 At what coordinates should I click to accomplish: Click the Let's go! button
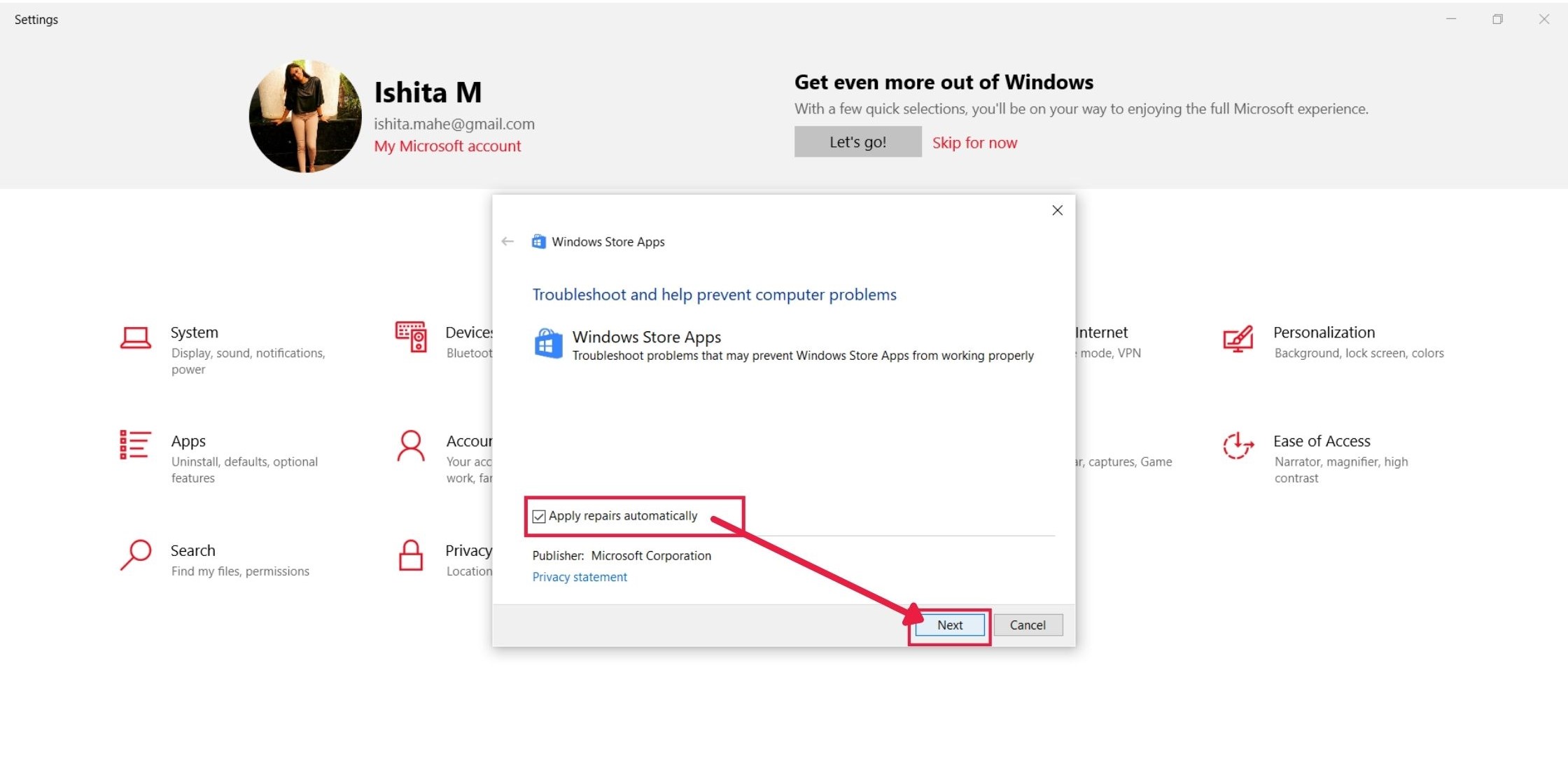tap(857, 141)
